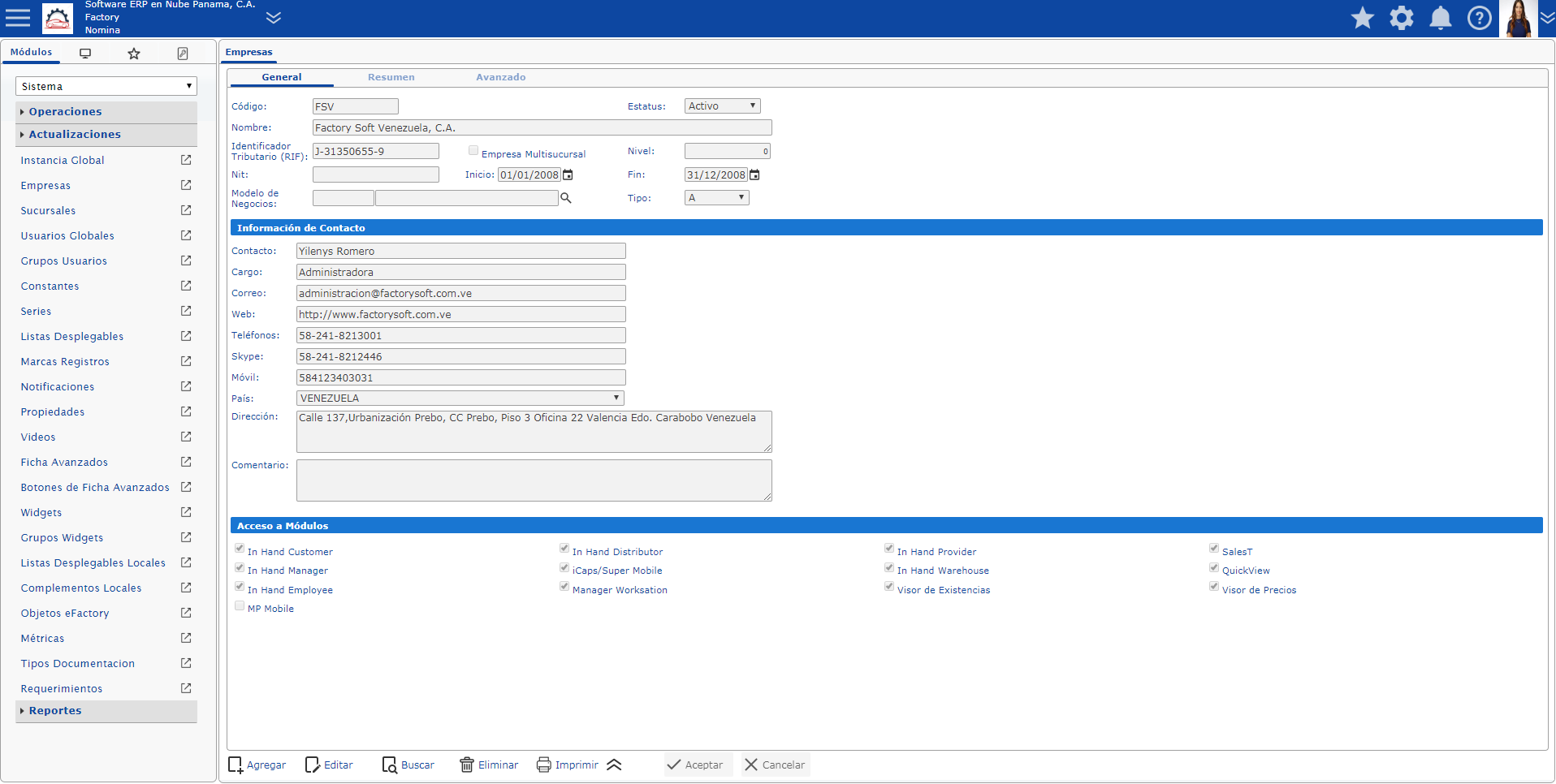Image resolution: width=1556 pixels, height=784 pixels.
Task: Switch to the Avanzado tab
Action: [x=500, y=77]
